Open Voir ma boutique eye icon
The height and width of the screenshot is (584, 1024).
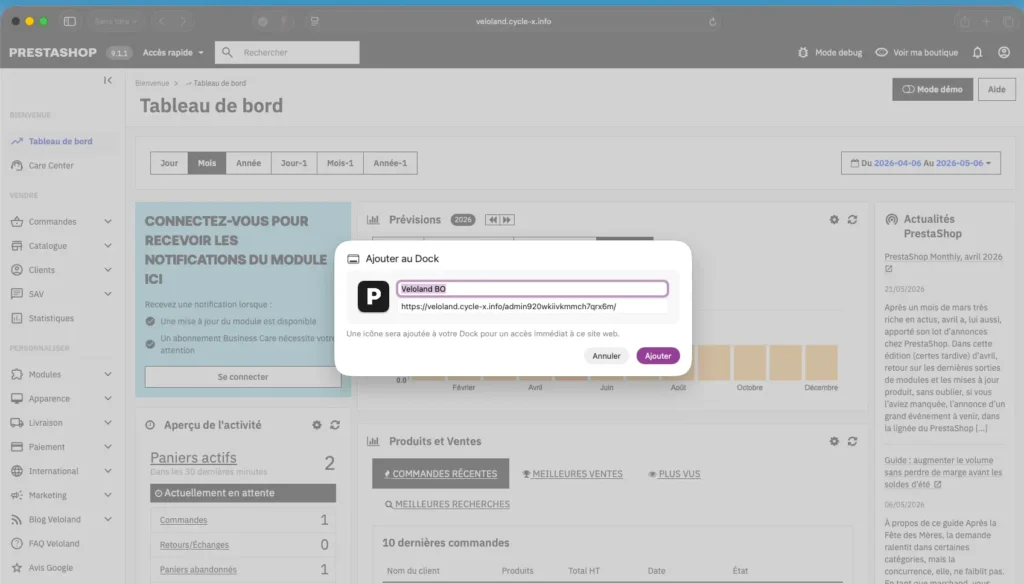pyautogui.click(x=881, y=52)
